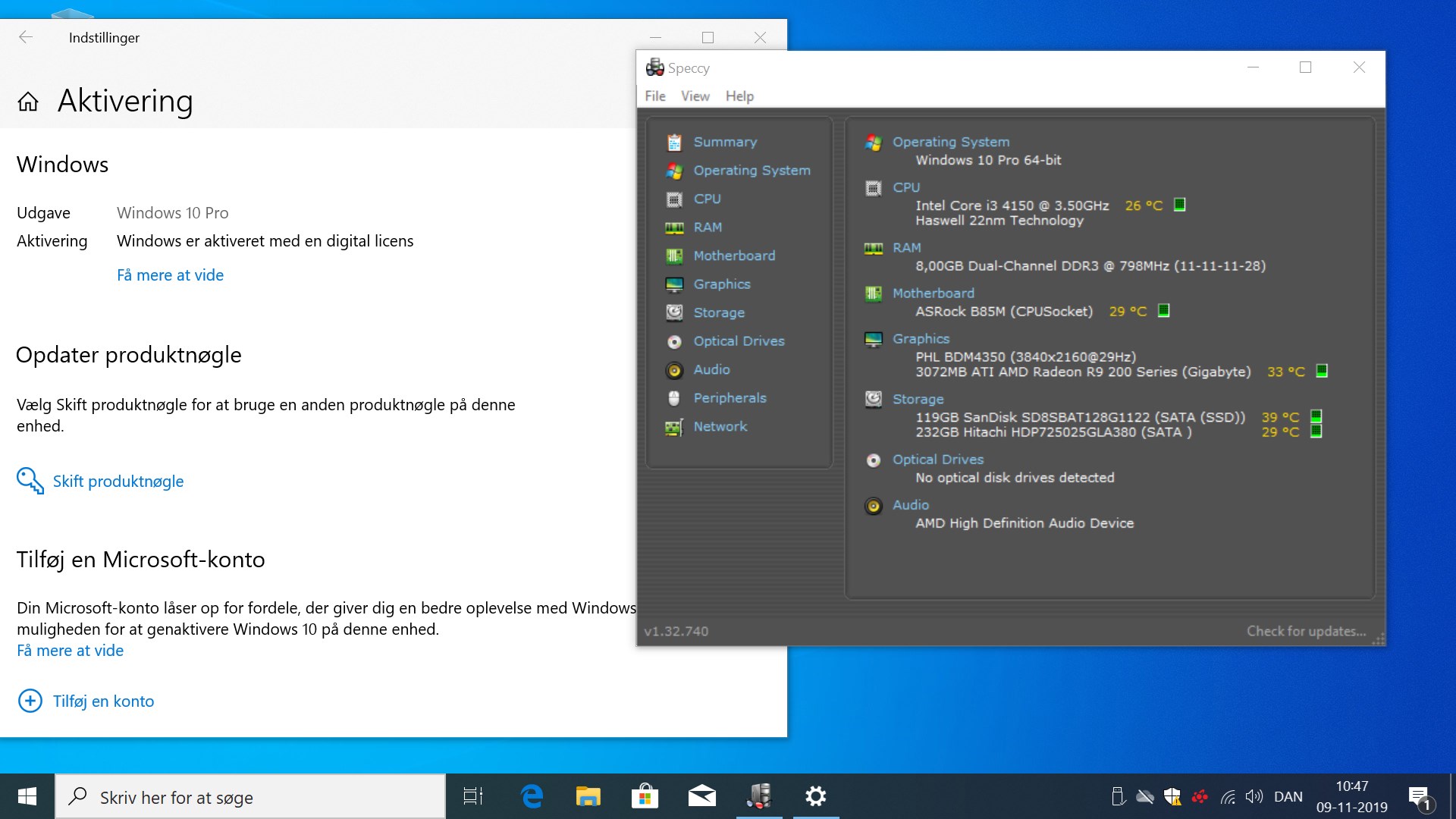
Task: Open the Motherboard section in sidebar
Action: (x=734, y=256)
